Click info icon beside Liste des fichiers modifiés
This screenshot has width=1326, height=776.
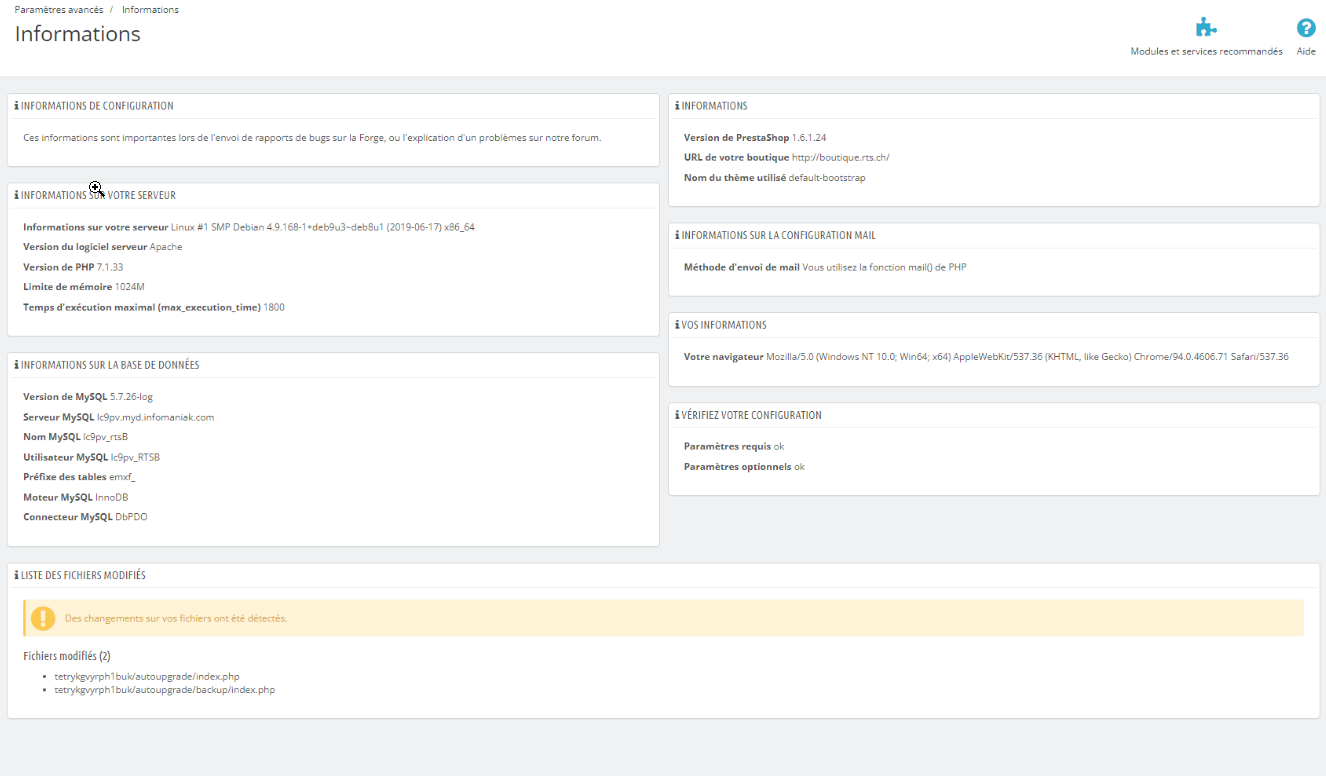pos(17,576)
